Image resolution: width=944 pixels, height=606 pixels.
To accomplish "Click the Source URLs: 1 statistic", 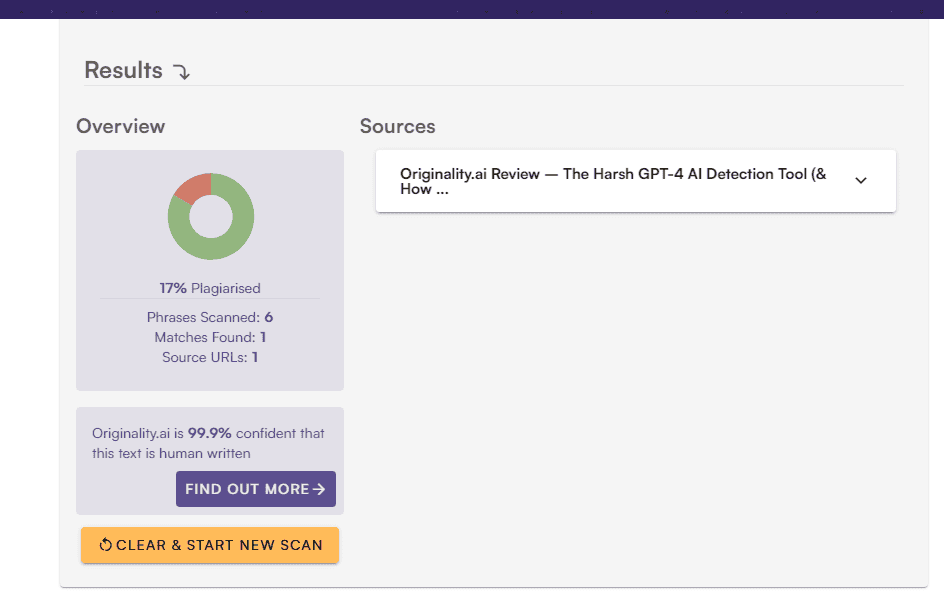I will [x=210, y=357].
